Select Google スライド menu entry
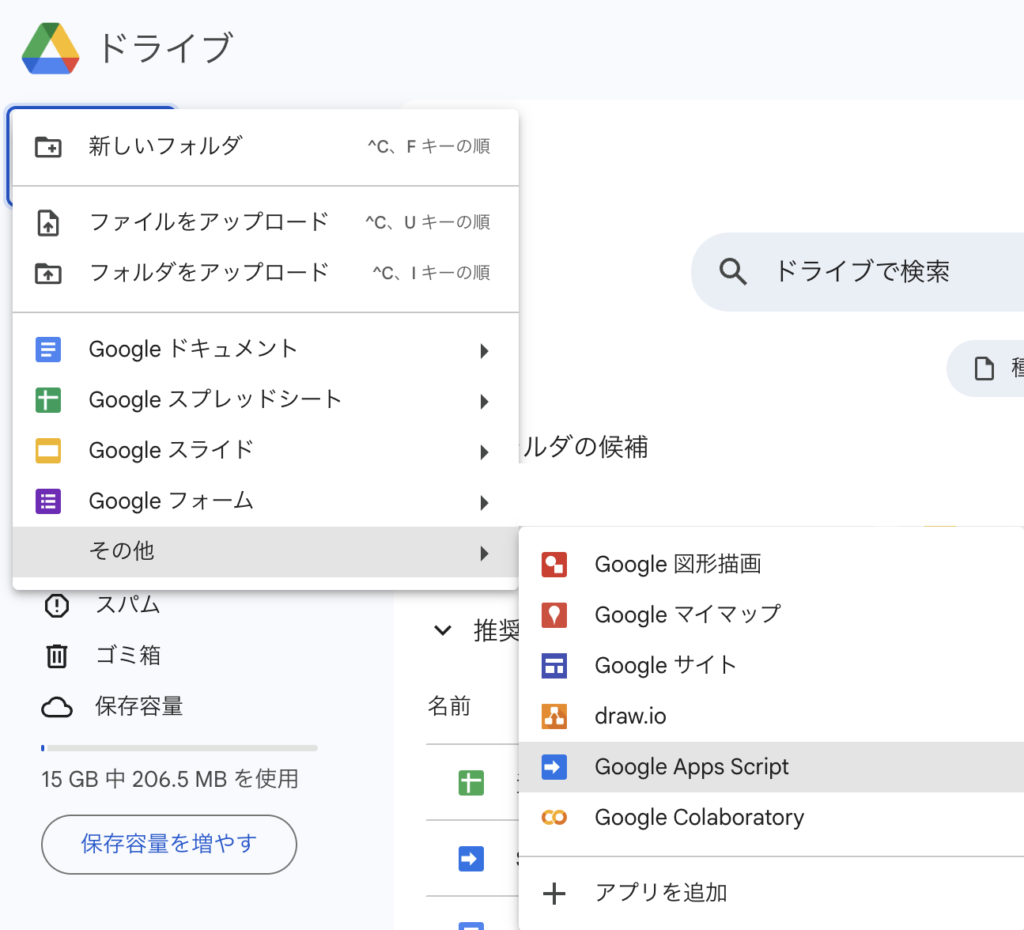 tap(265, 451)
